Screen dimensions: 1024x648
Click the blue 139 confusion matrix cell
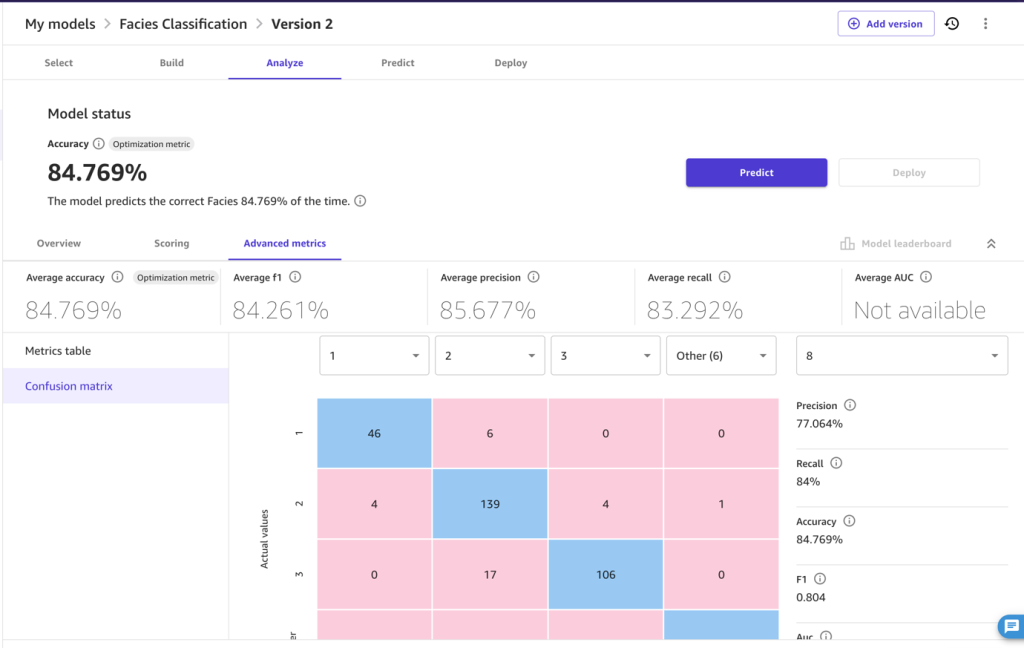490,504
